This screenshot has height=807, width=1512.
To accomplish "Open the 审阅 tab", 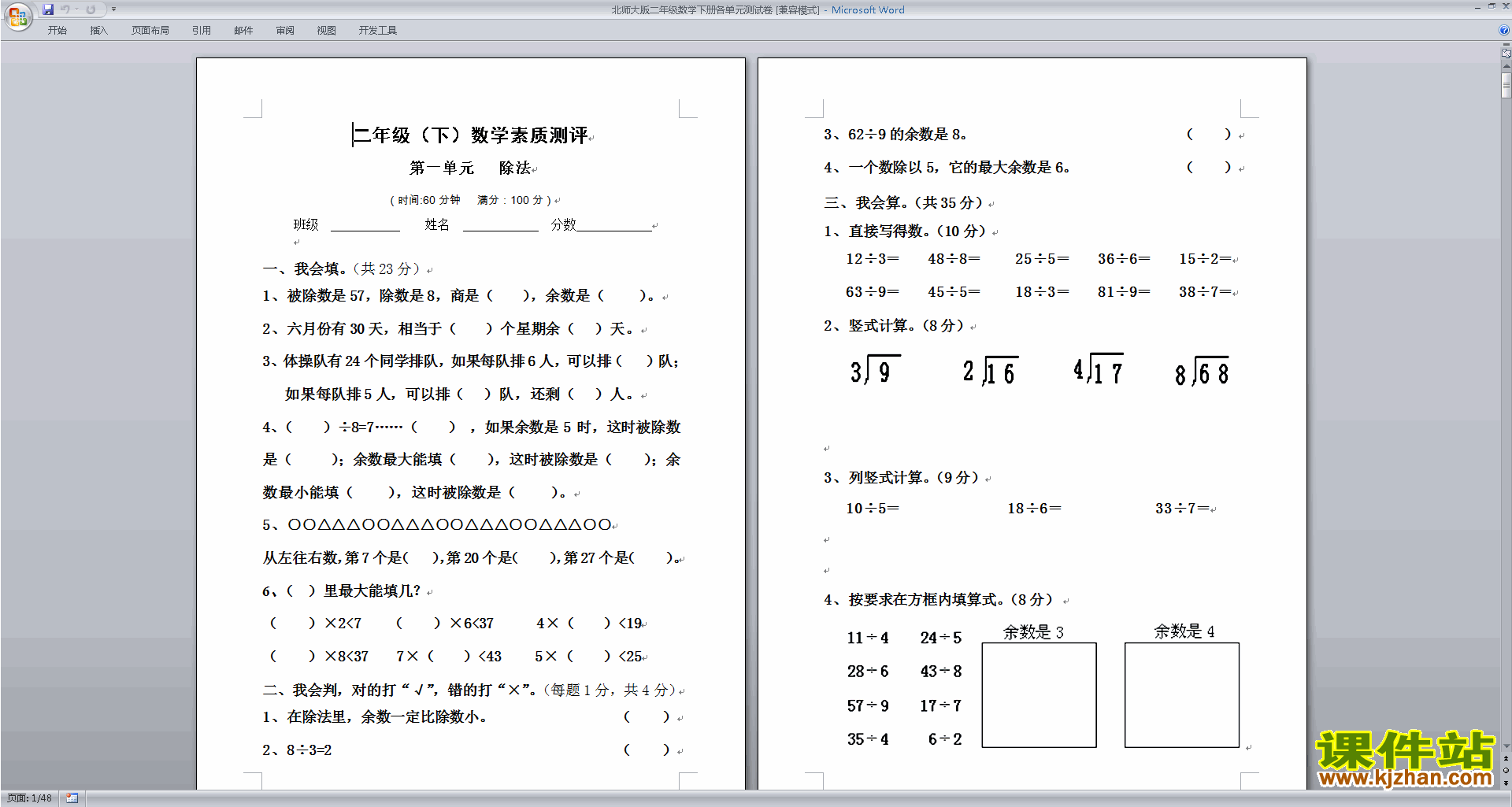I will 285,30.
